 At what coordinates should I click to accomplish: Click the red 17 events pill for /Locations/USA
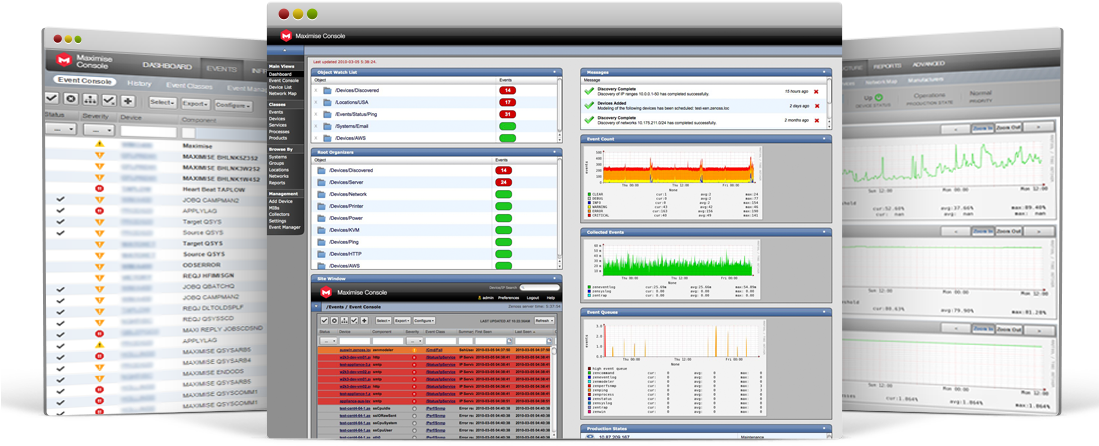click(x=507, y=102)
